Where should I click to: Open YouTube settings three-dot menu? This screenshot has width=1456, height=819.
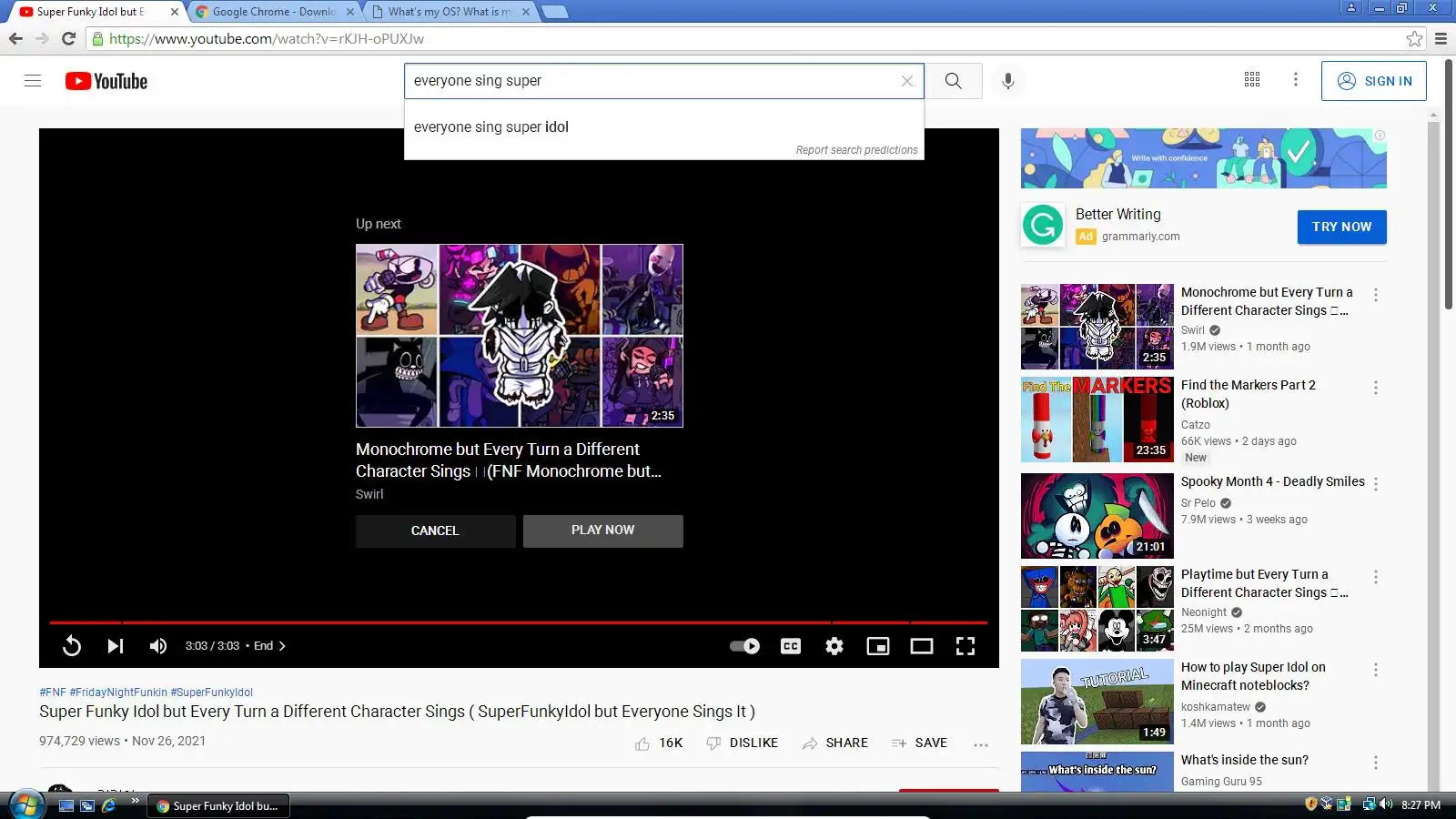[x=1296, y=80]
